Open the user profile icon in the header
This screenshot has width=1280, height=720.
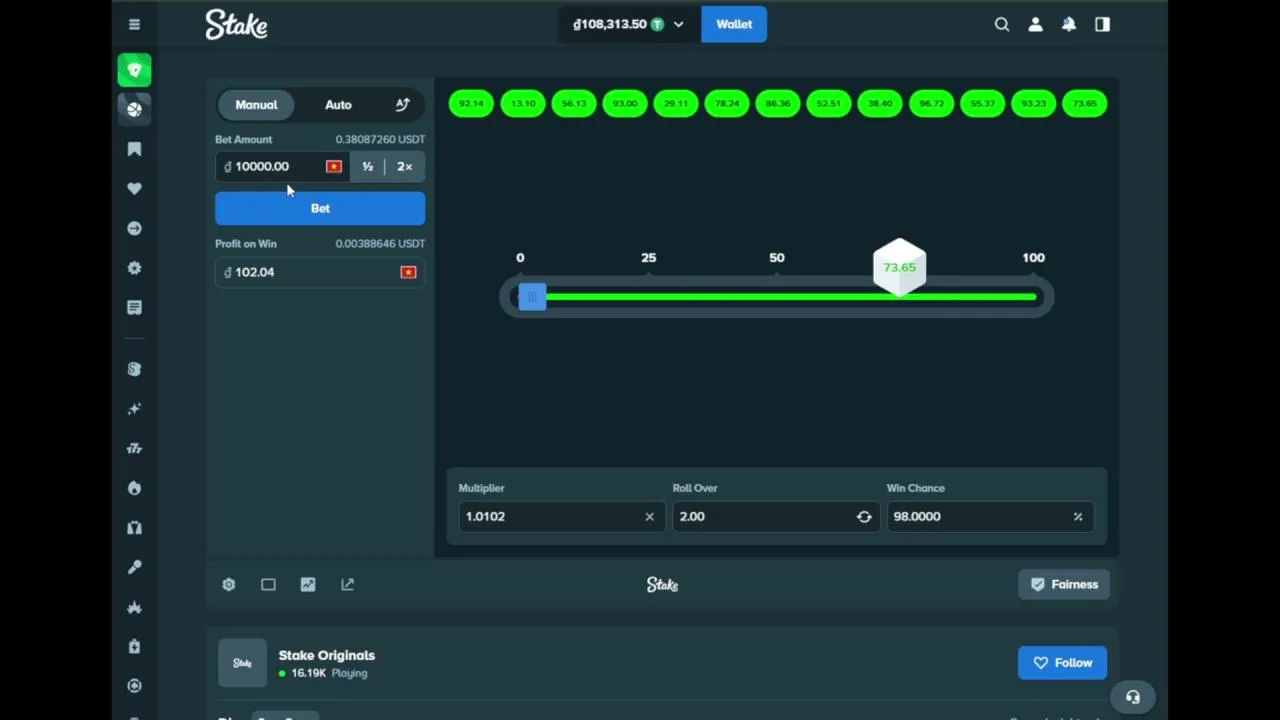pyautogui.click(x=1035, y=24)
